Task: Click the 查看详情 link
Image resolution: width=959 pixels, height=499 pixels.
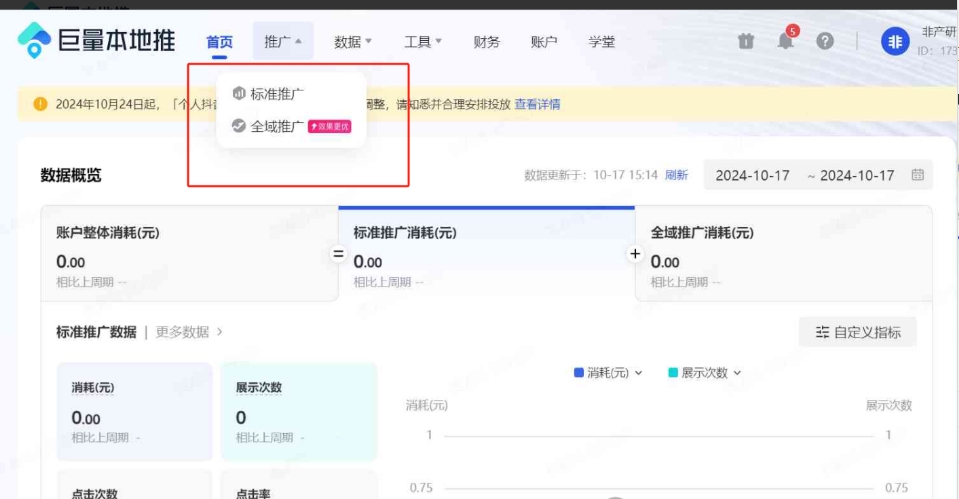Action: click(x=537, y=104)
